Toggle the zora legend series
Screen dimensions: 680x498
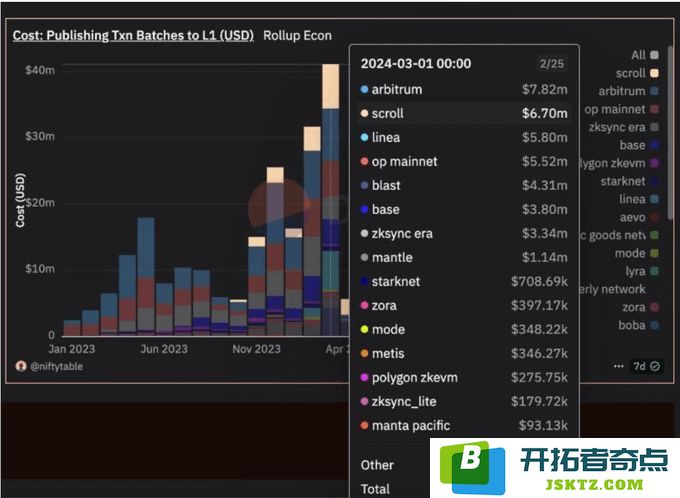coord(641,307)
